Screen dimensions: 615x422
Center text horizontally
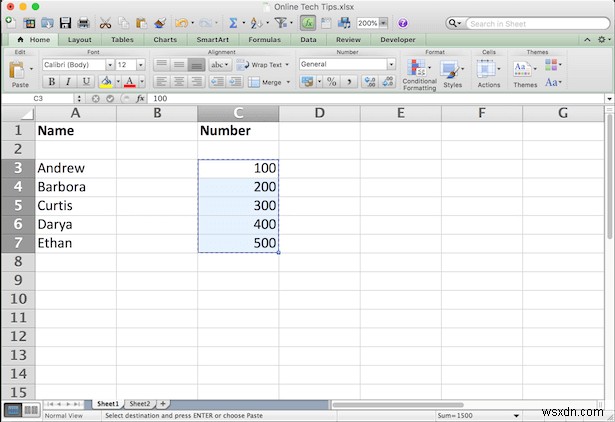[179, 82]
